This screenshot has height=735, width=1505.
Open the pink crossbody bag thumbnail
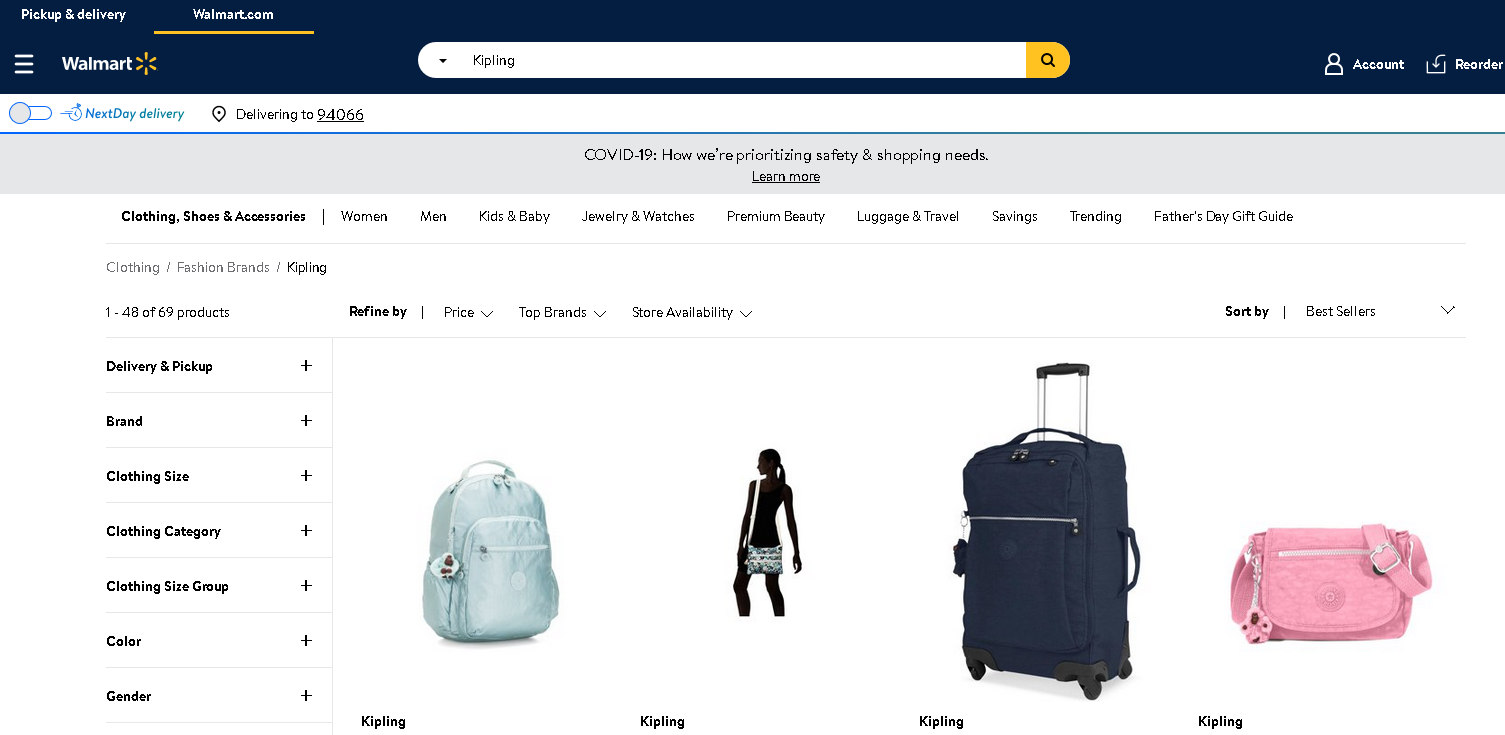[x=1331, y=582]
